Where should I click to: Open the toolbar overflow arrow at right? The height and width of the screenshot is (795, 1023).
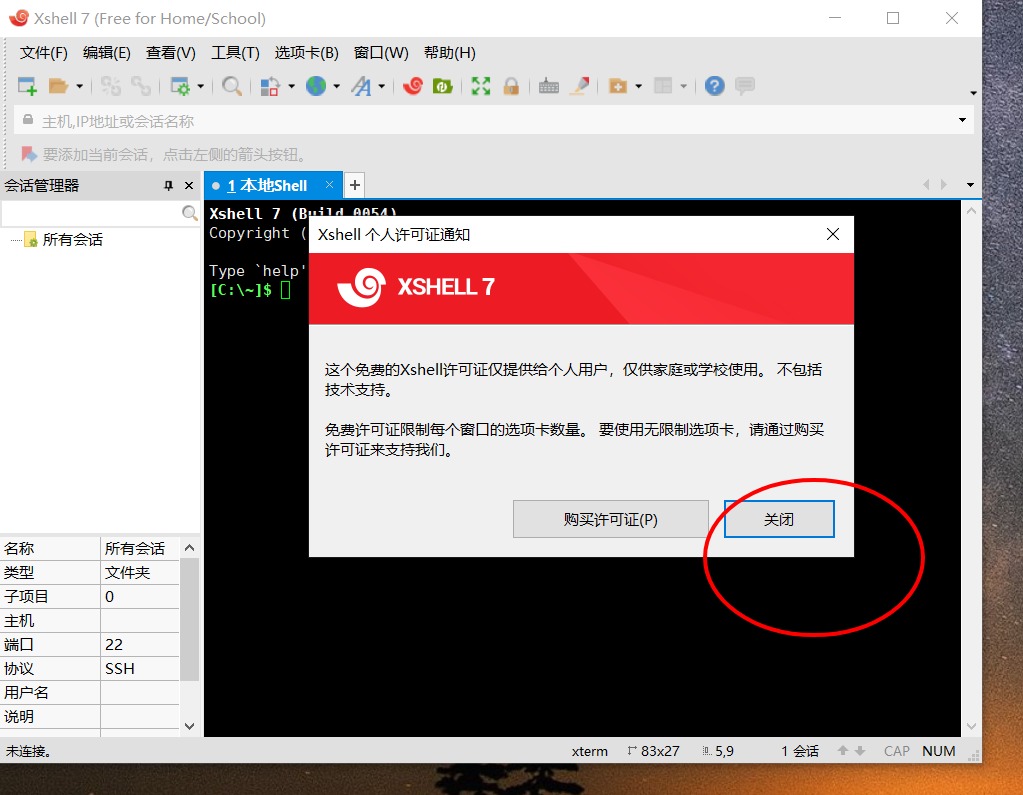pos(973,93)
